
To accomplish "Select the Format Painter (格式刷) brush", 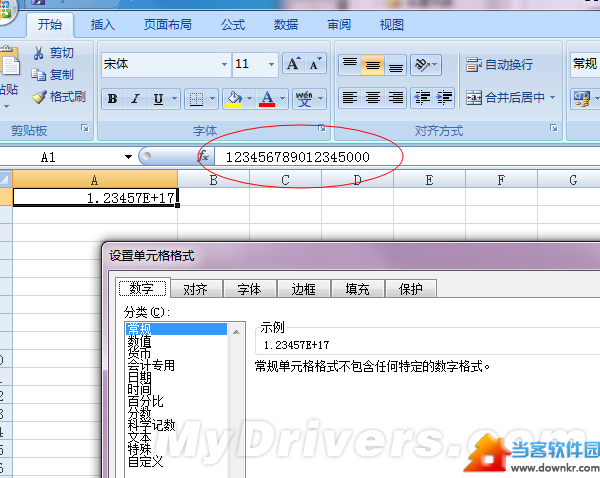I will point(39,97).
